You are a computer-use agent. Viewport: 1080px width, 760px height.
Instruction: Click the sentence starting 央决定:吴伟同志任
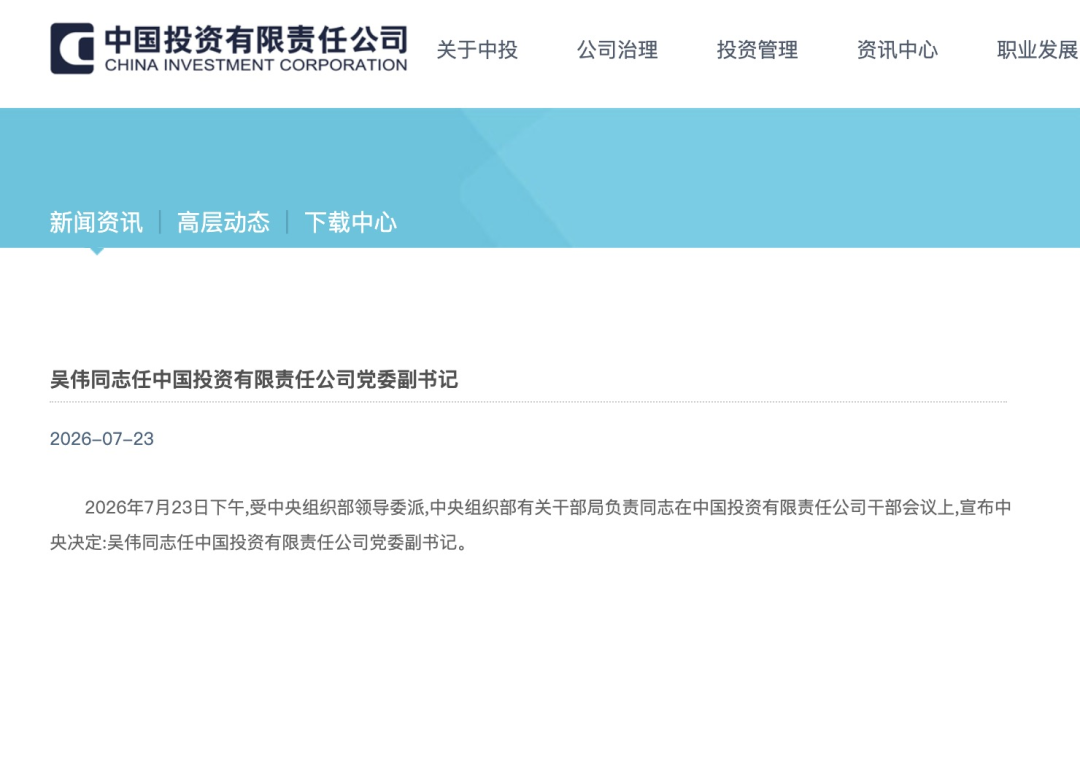pyautogui.click(x=259, y=542)
